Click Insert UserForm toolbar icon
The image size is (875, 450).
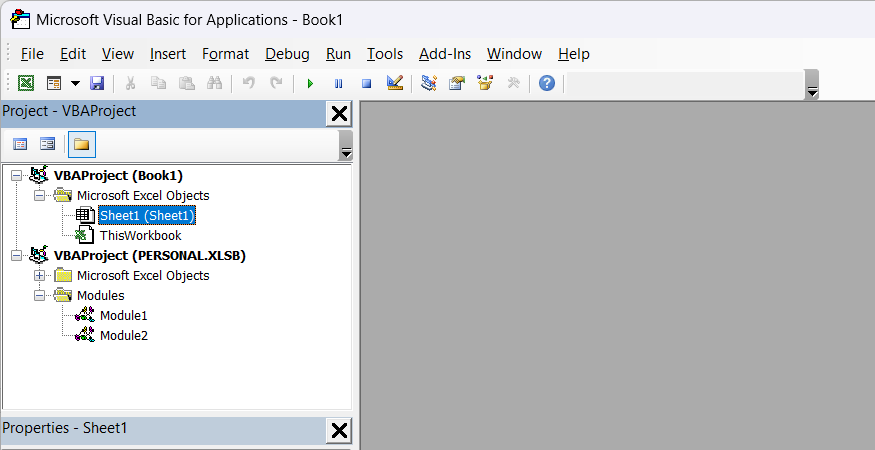tap(54, 83)
